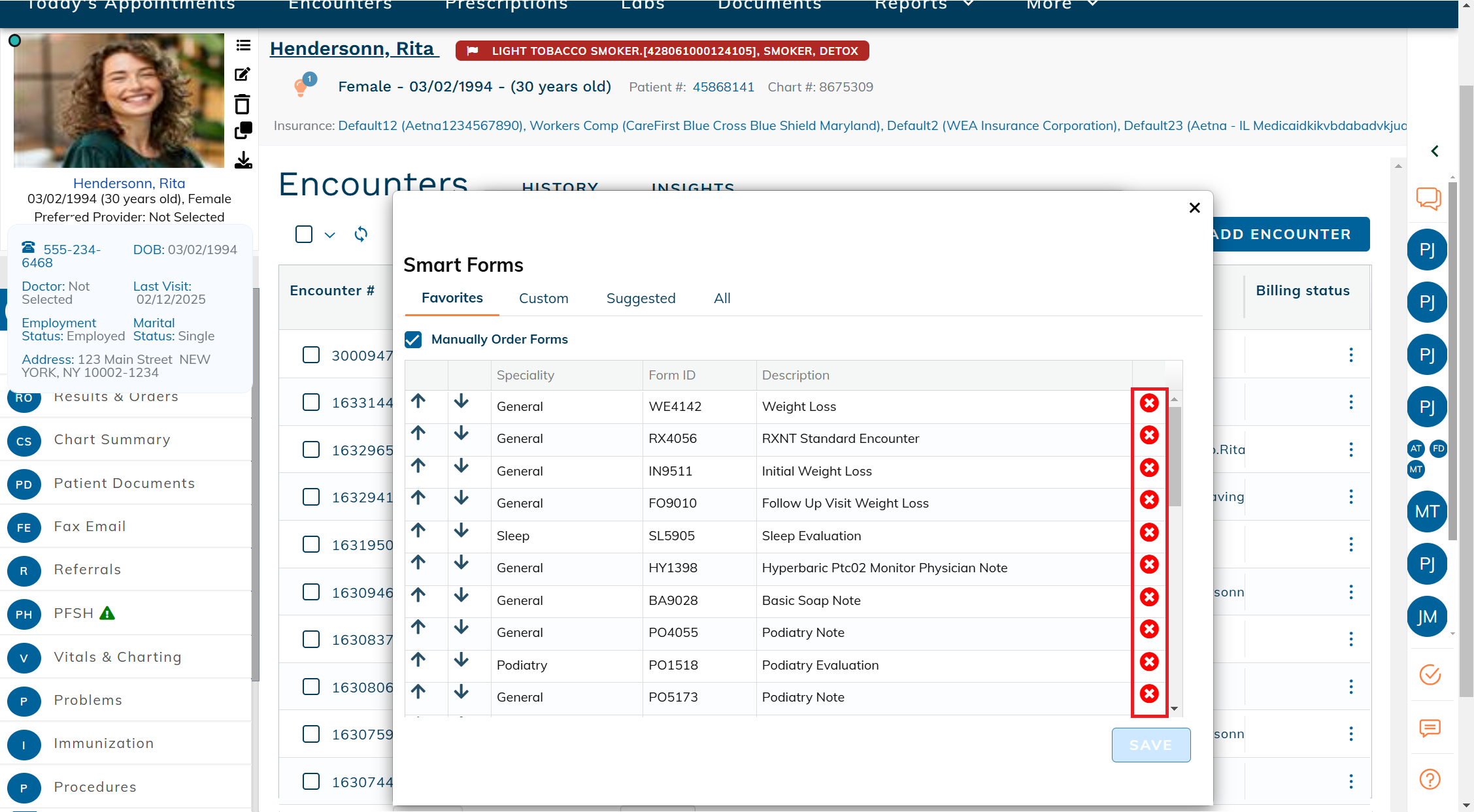Check encounter 1632941 checkbox
Screen dimensions: 1474x812
[311, 496]
